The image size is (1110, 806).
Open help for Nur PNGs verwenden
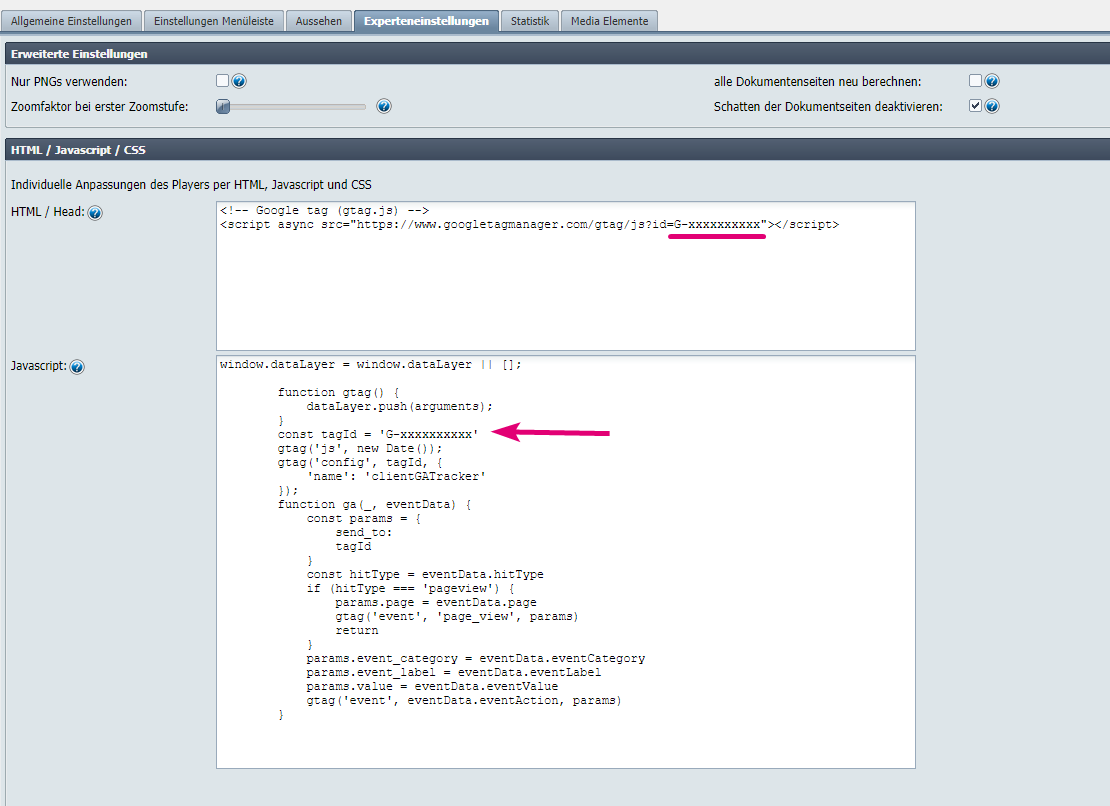pyautogui.click(x=239, y=81)
